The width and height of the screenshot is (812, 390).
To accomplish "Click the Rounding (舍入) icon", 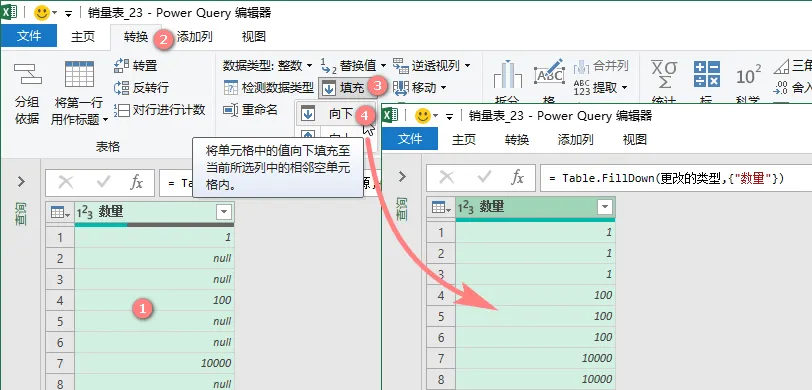I will click(x=792, y=88).
